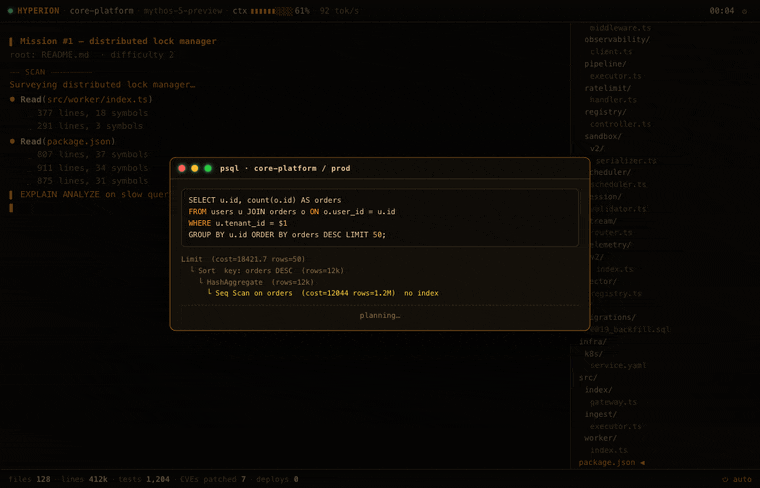The width and height of the screenshot is (760, 488).
Task: Open client.ts under observability/
Action: point(611,52)
